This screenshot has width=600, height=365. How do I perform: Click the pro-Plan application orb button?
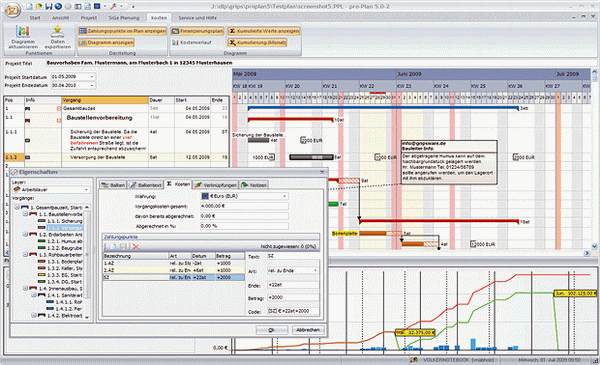pos(12,10)
